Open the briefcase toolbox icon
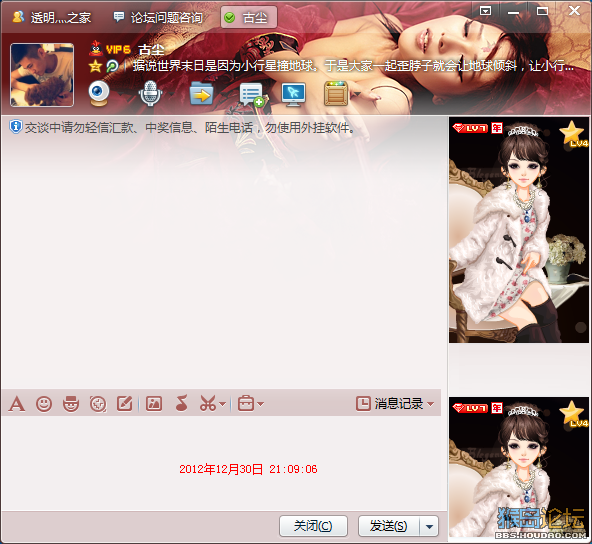592x544 pixels. (x=246, y=404)
